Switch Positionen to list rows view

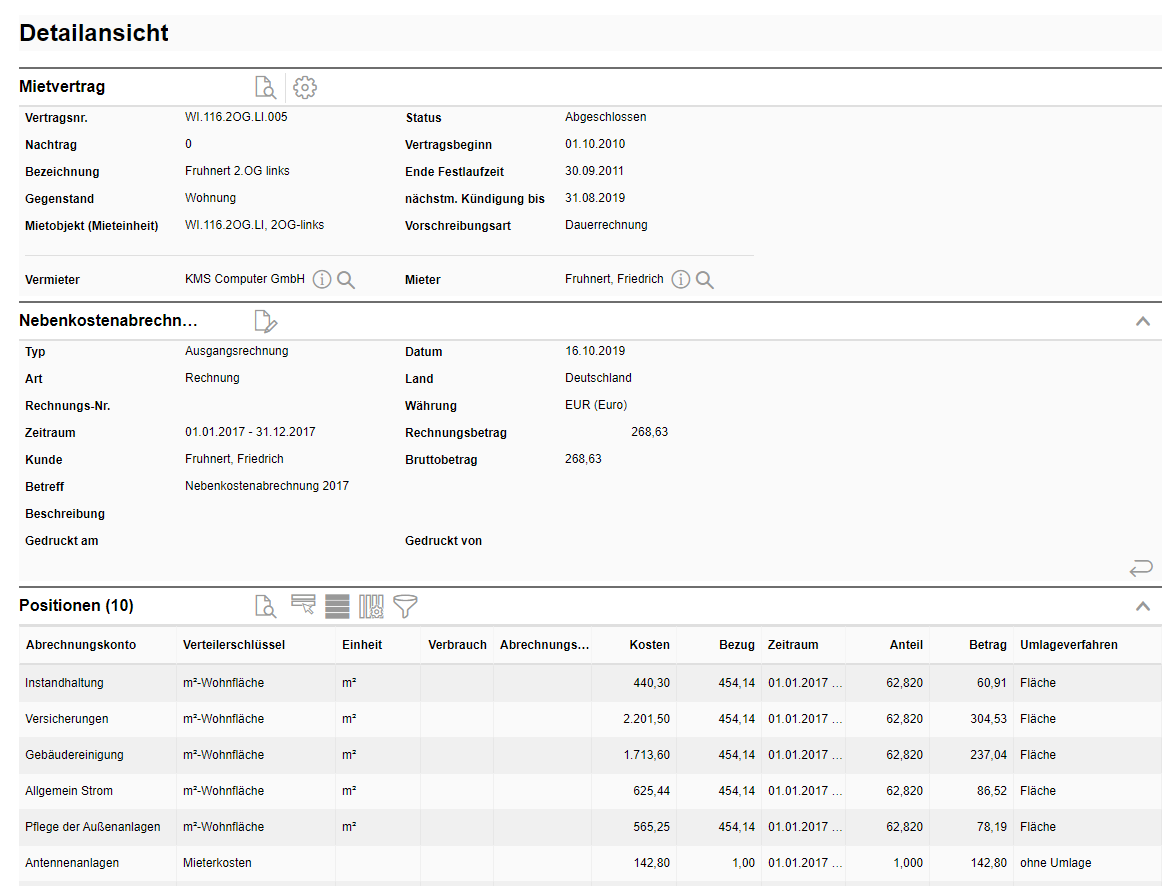point(337,606)
